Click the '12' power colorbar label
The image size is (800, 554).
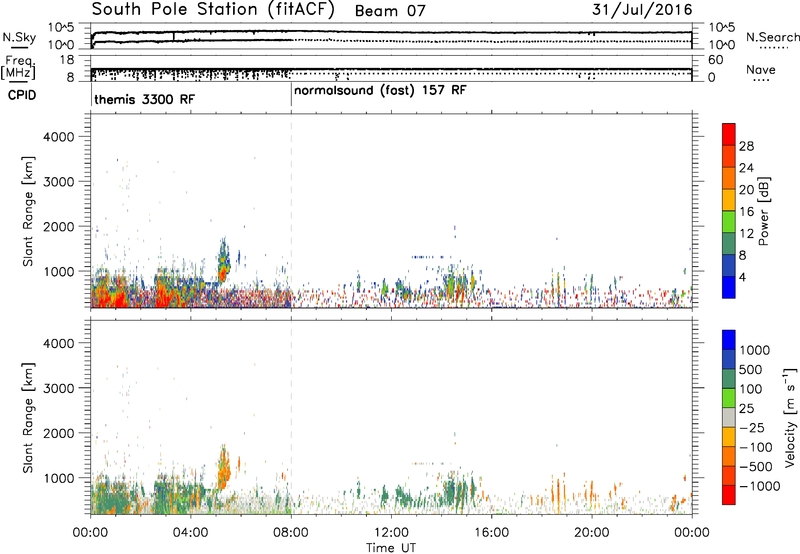746,234
